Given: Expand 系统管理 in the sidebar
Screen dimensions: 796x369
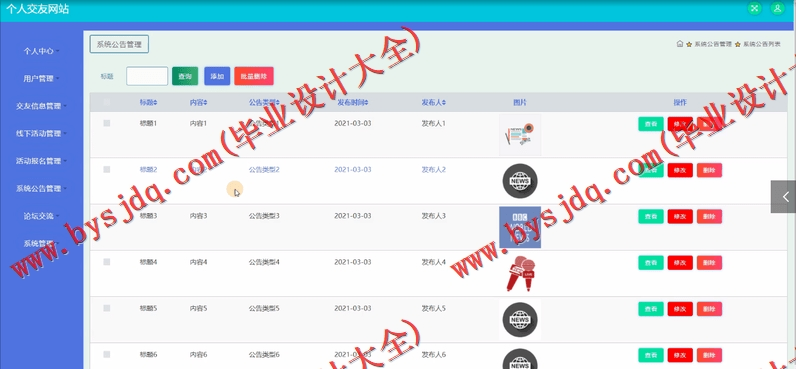Looking at the screenshot, I should [42, 243].
